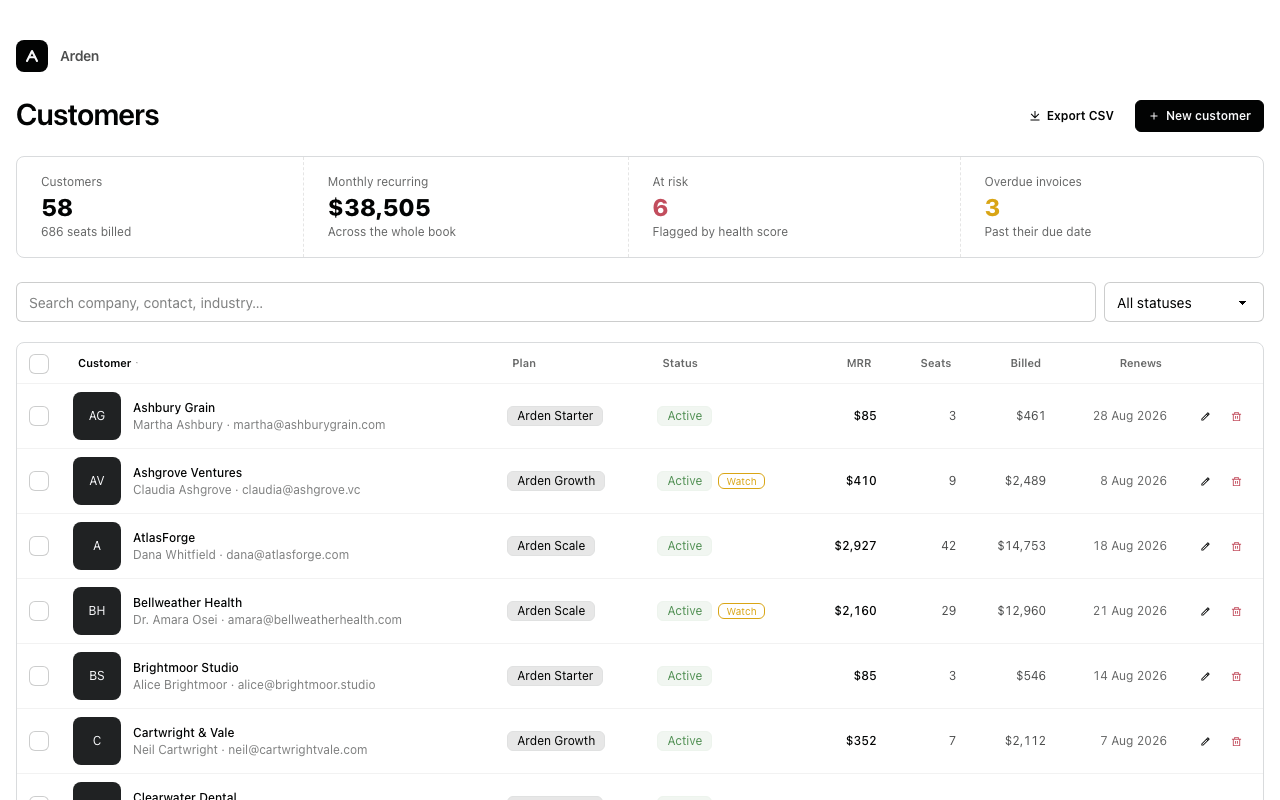Tick the Cartwright & Vale checkbox
1280x800 pixels.
[x=39, y=741]
